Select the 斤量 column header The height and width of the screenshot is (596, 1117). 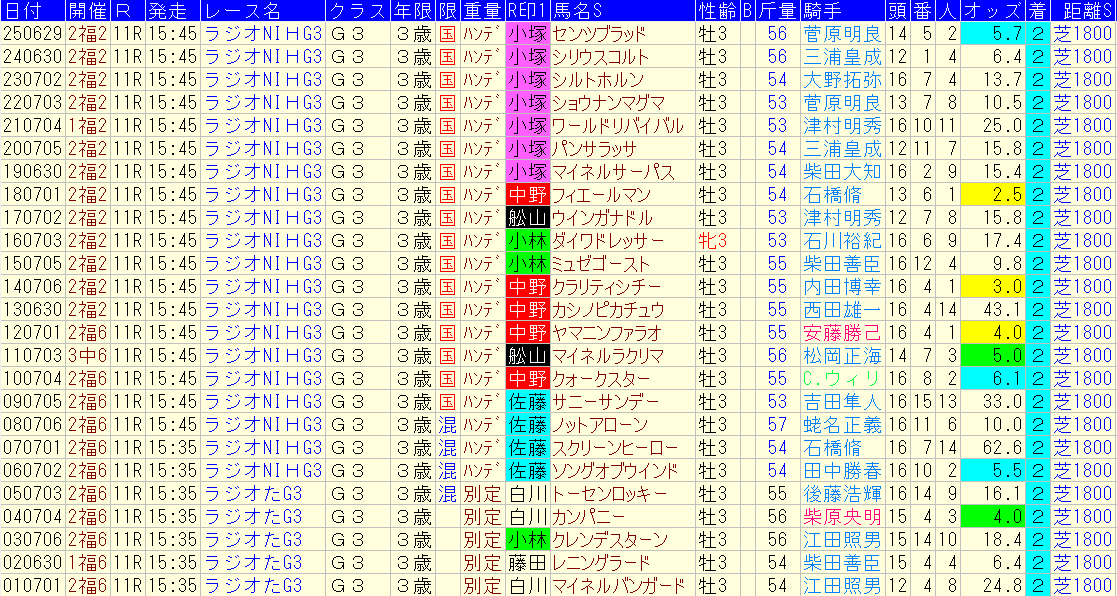[x=777, y=10]
